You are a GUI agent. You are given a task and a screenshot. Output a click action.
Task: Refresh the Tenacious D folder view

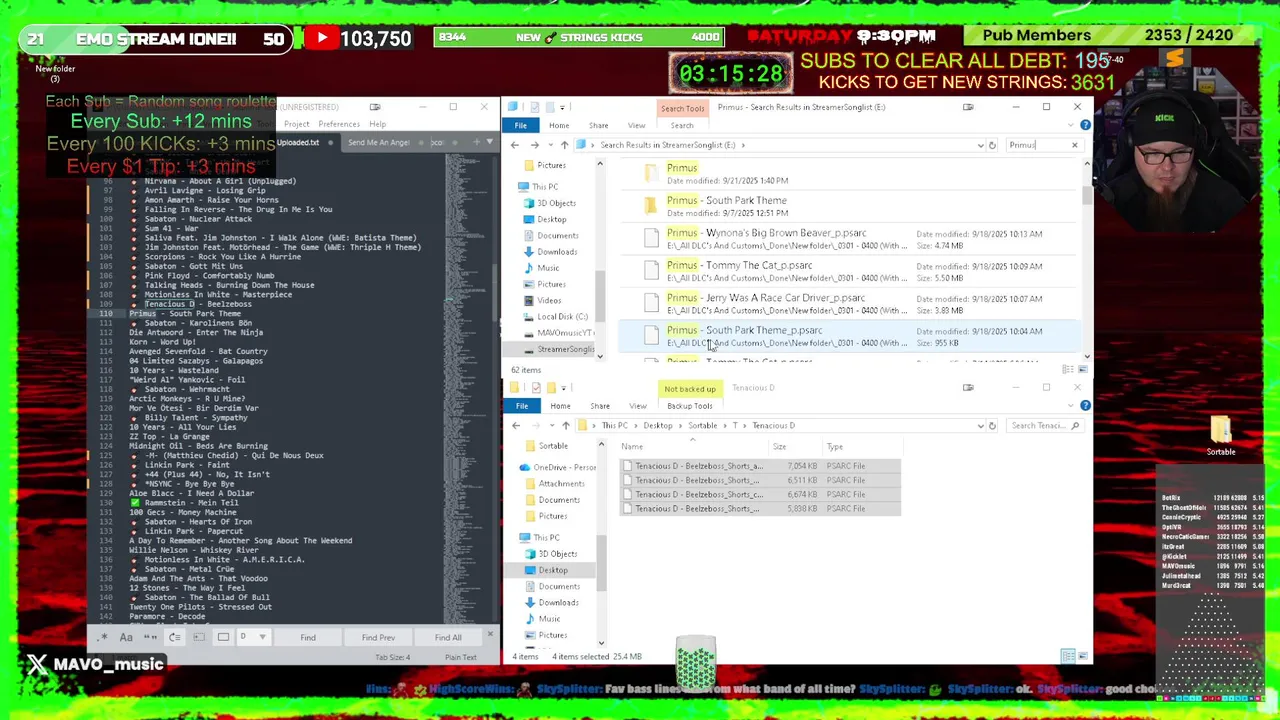992,426
